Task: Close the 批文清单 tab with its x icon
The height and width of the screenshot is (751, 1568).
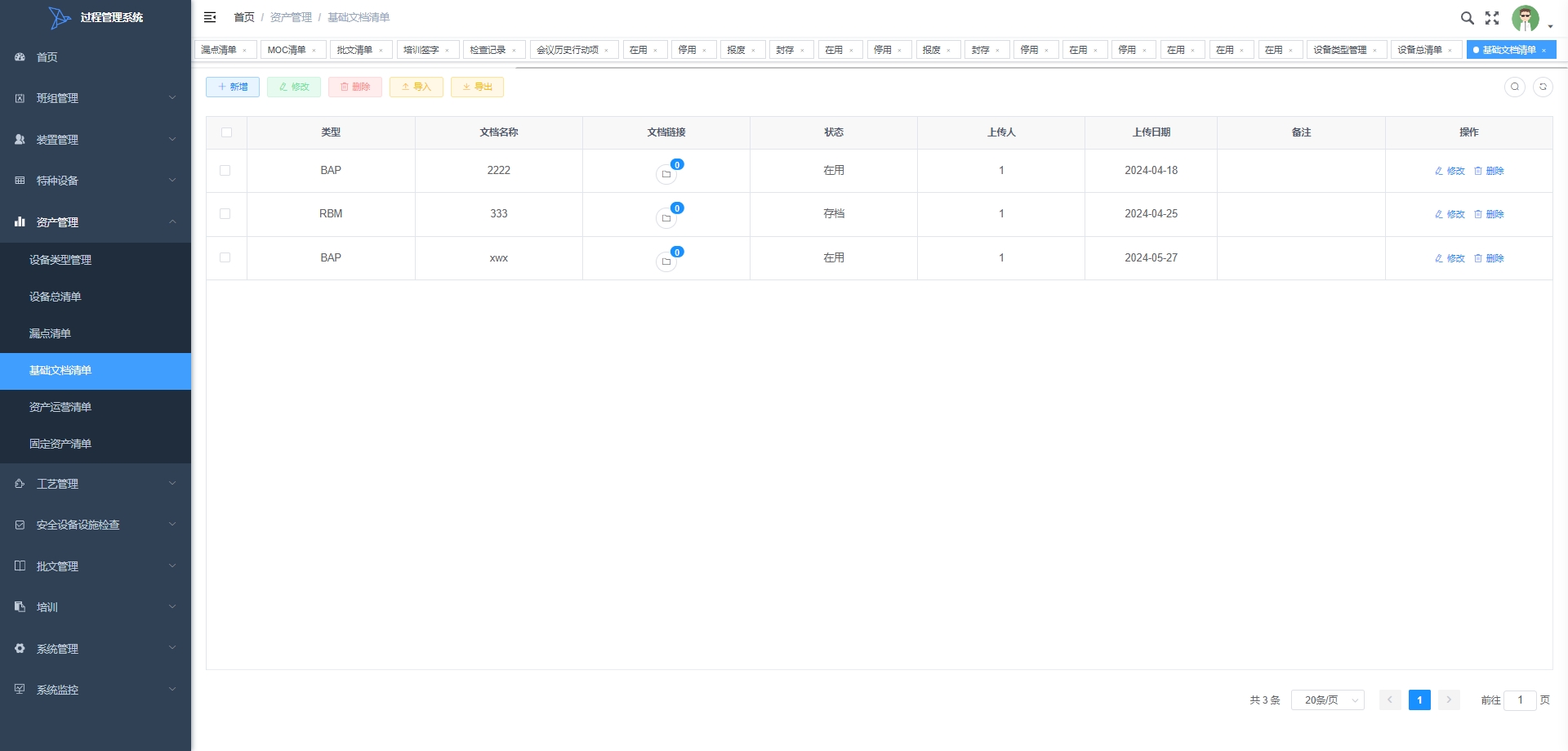Action: click(x=381, y=51)
